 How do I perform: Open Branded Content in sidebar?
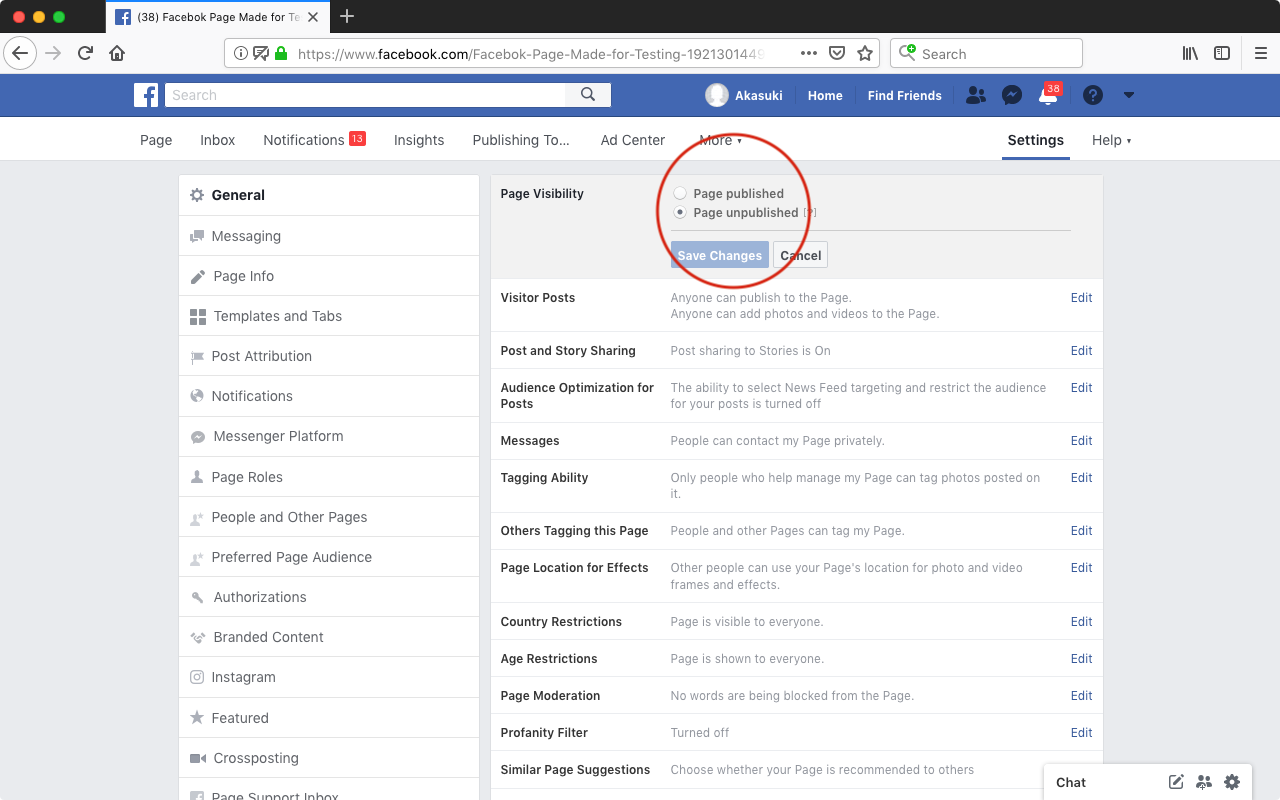pyautogui.click(x=329, y=637)
